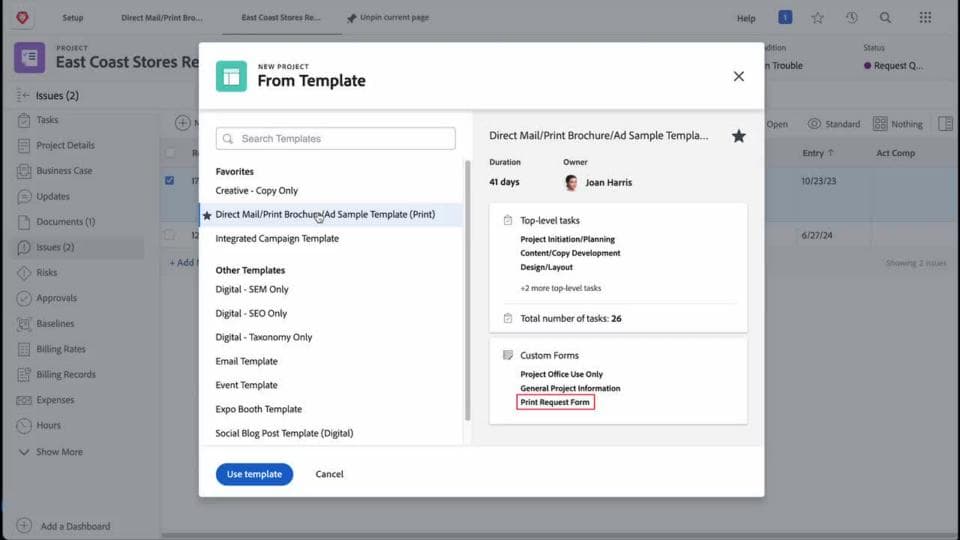The width and height of the screenshot is (960, 540).
Task: Click the pin icon beside Unpin current page
Action: [x=351, y=18]
